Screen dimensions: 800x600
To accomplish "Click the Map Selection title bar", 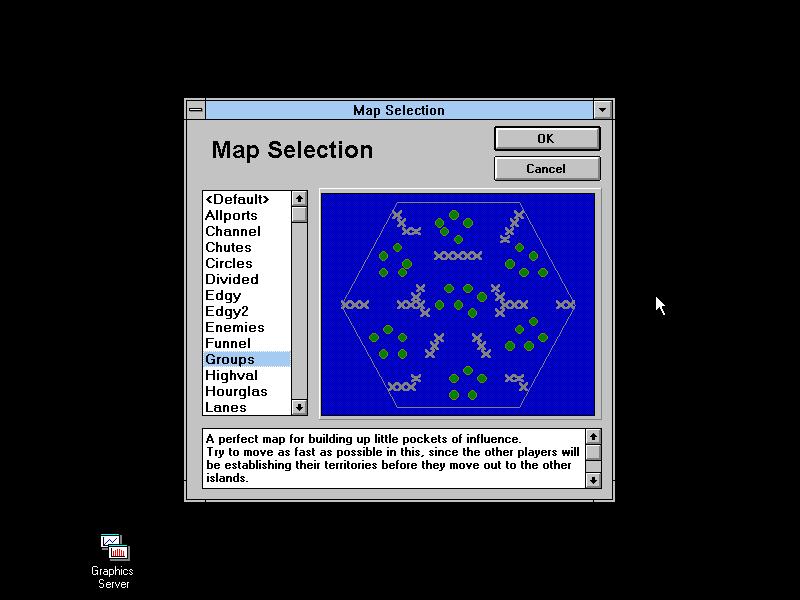I will point(399,110).
